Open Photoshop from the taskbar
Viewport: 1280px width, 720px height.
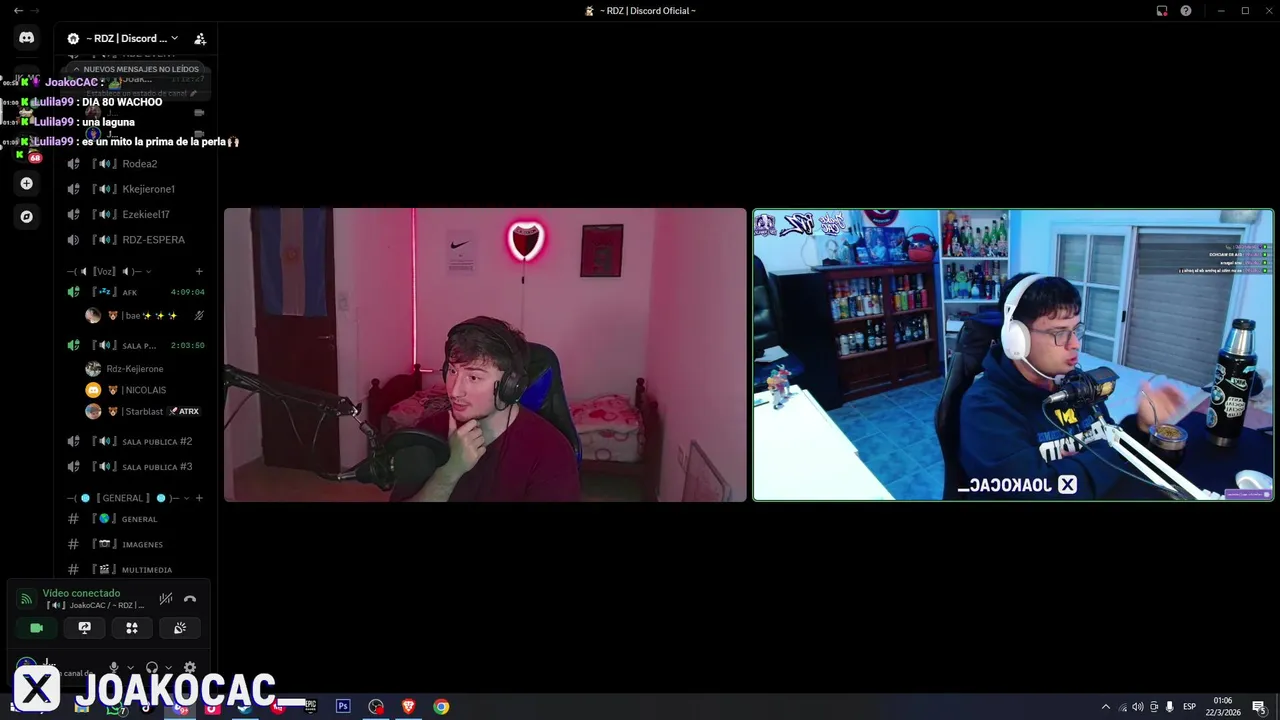[x=343, y=706]
